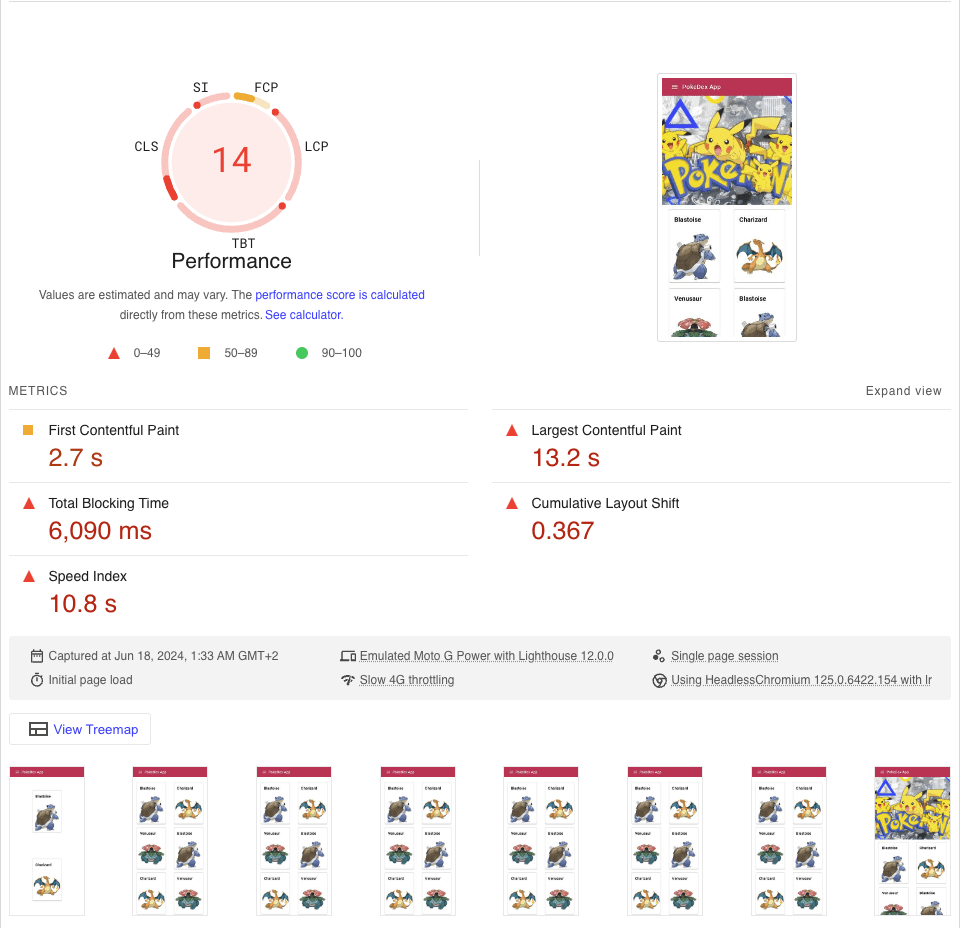960x928 pixels.
Task: Click the TBT label on the gauge
Action: coord(243,243)
